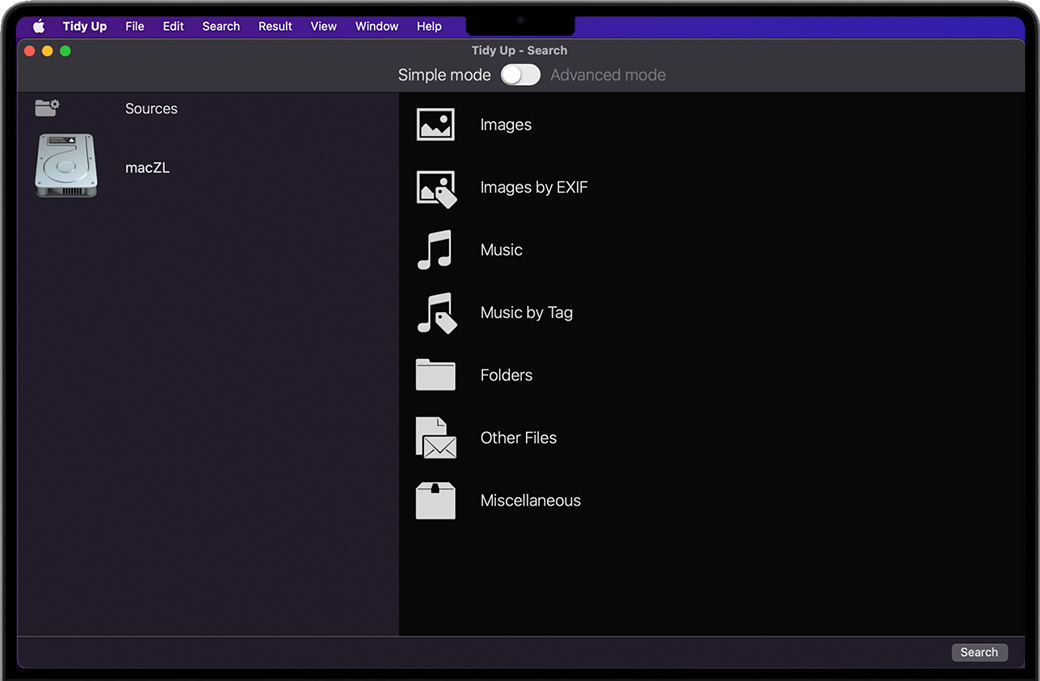Screen dimensions: 1040x681
Task: Open the Result menu
Action: (x=275, y=26)
